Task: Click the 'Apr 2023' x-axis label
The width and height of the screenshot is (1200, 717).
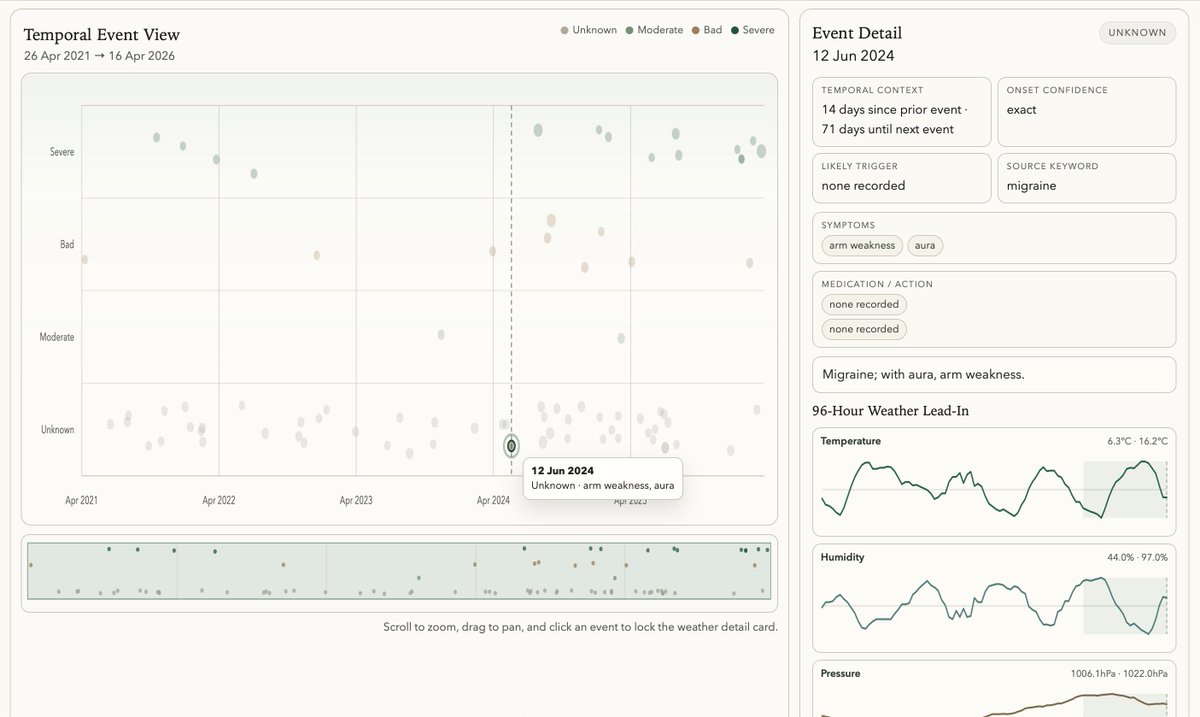Action: pyautogui.click(x=356, y=500)
